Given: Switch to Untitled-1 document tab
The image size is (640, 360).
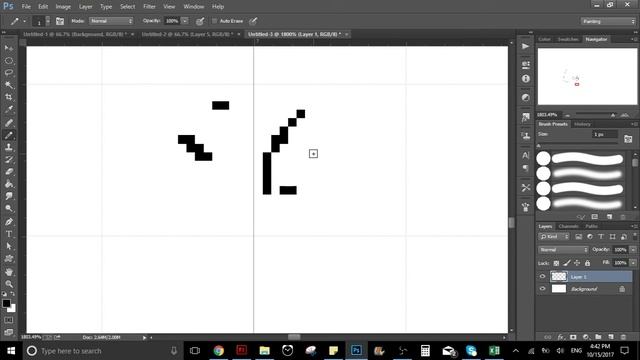Looking at the screenshot, I should coord(75,34).
